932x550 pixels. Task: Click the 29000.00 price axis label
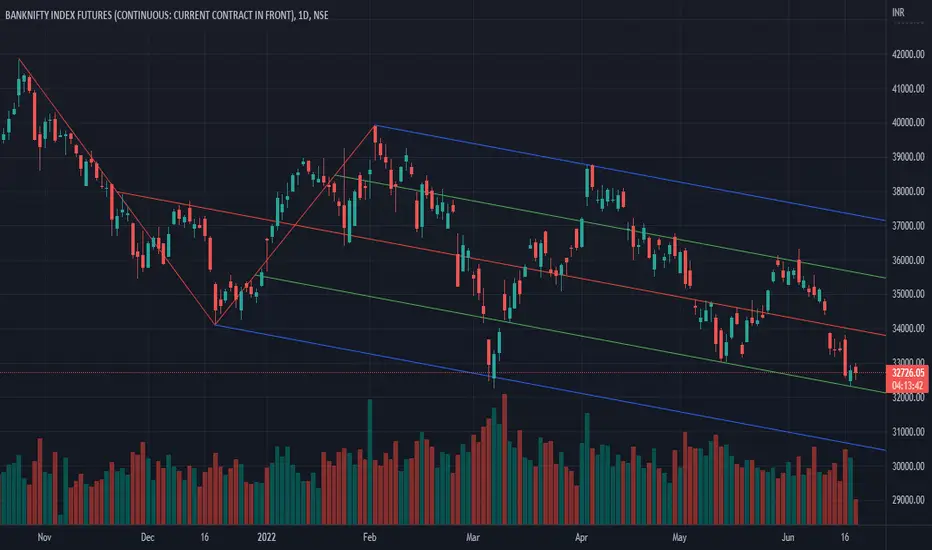pyautogui.click(x=908, y=500)
